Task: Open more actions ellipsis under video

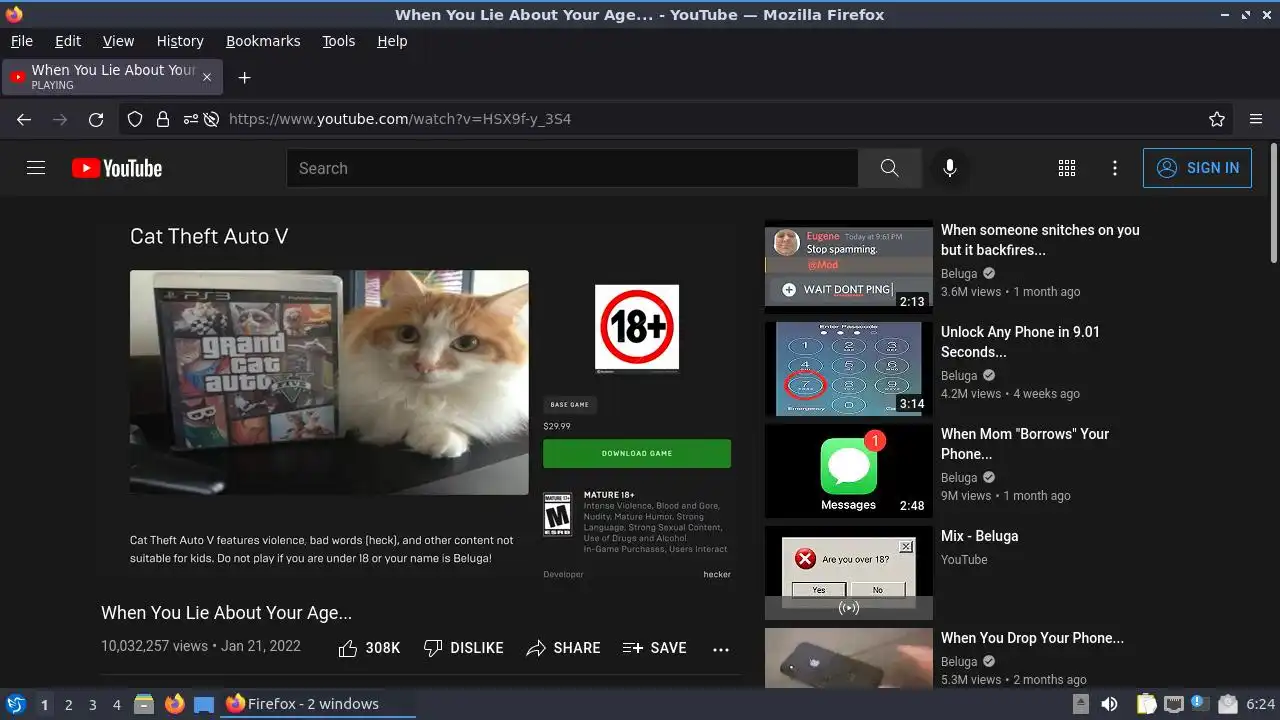Action: (721, 649)
